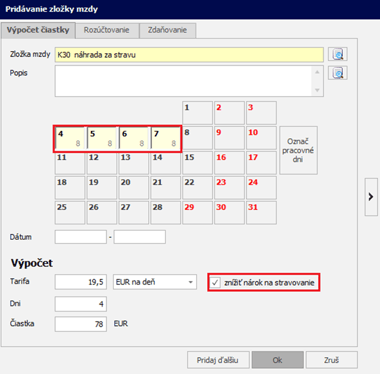
Task: Click the Tarifa value field
Action: pyautogui.click(x=81, y=282)
